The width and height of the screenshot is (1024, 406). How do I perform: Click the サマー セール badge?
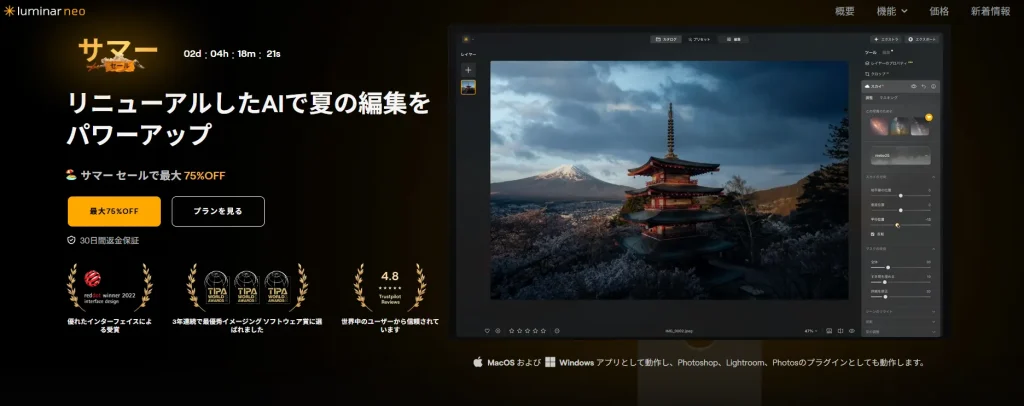click(x=118, y=54)
